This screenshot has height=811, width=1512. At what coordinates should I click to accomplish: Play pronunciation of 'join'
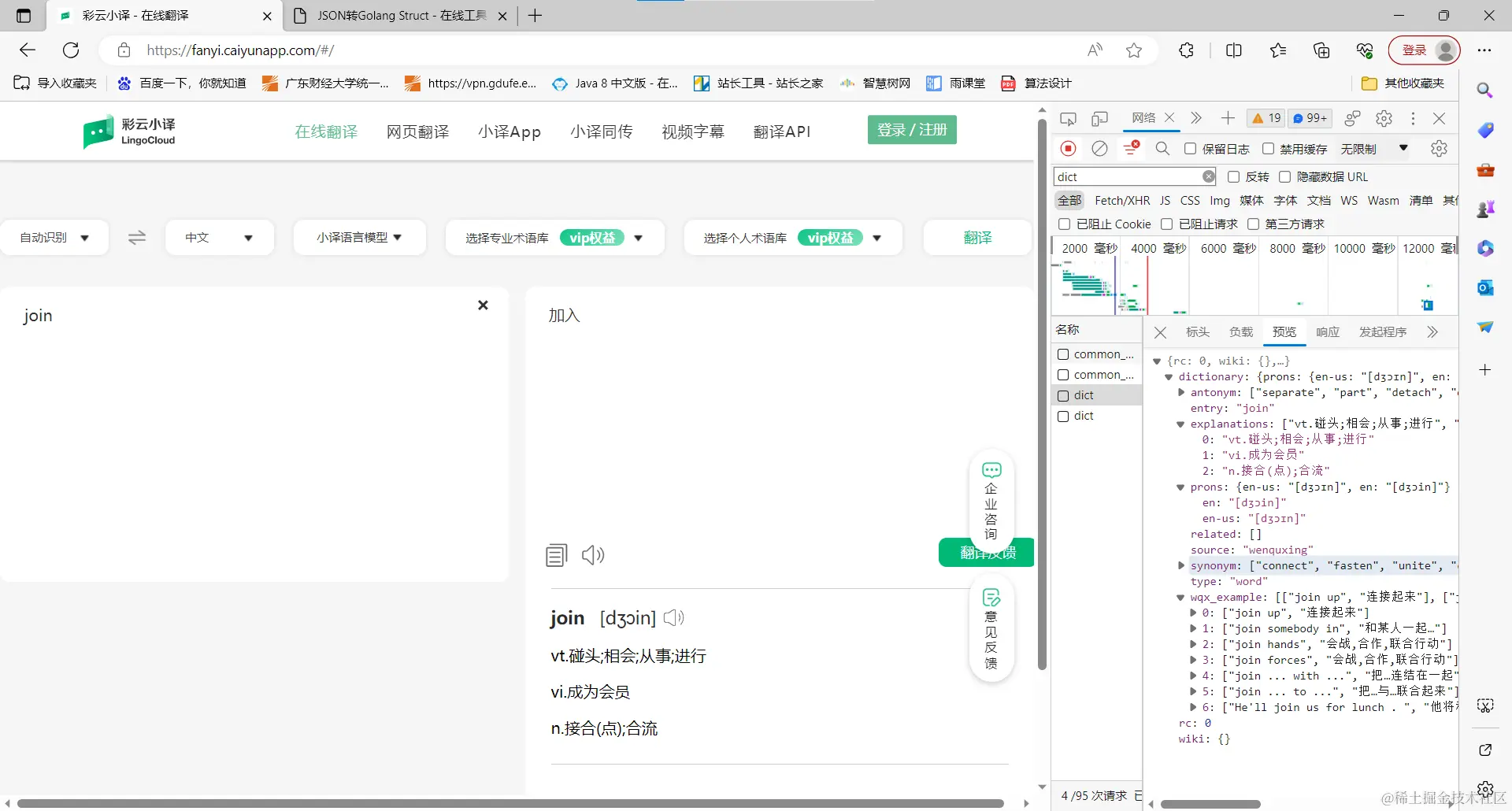pyautogui.click(x=673, y=617)
